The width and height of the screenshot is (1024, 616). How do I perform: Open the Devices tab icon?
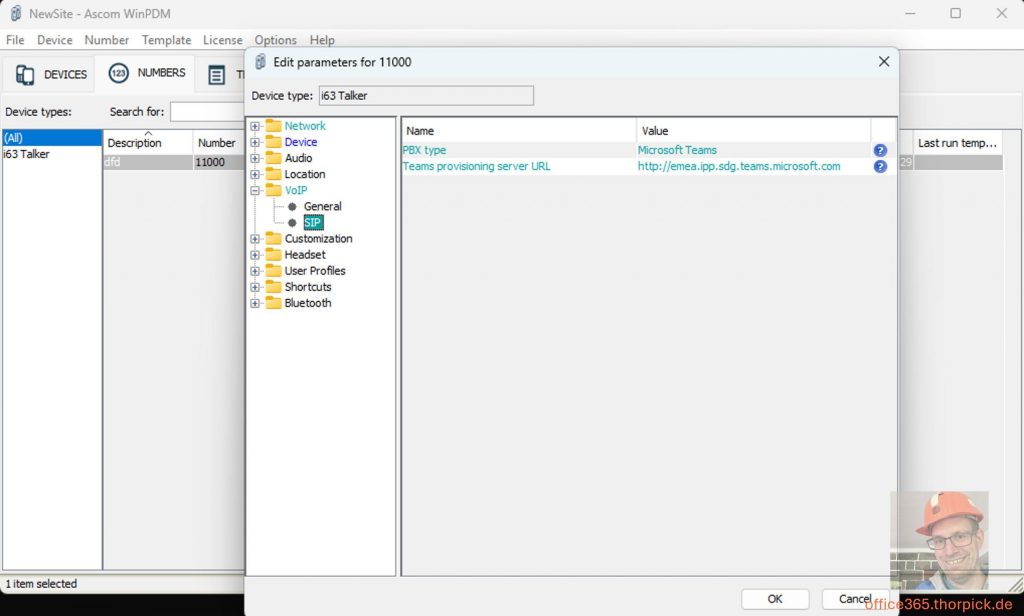25,74
